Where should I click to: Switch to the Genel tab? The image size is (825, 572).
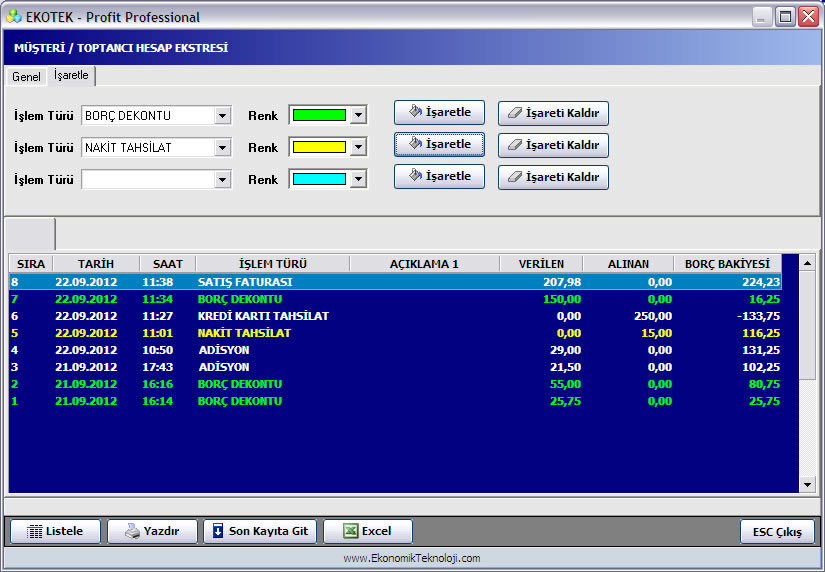tap(26, 77)
